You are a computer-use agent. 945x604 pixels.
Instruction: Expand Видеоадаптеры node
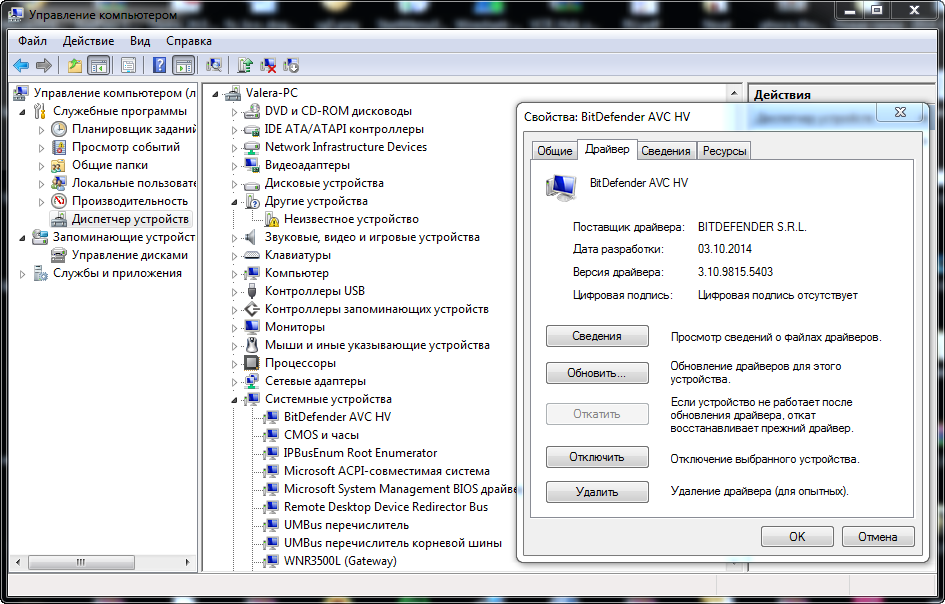(x=234, y=166)
